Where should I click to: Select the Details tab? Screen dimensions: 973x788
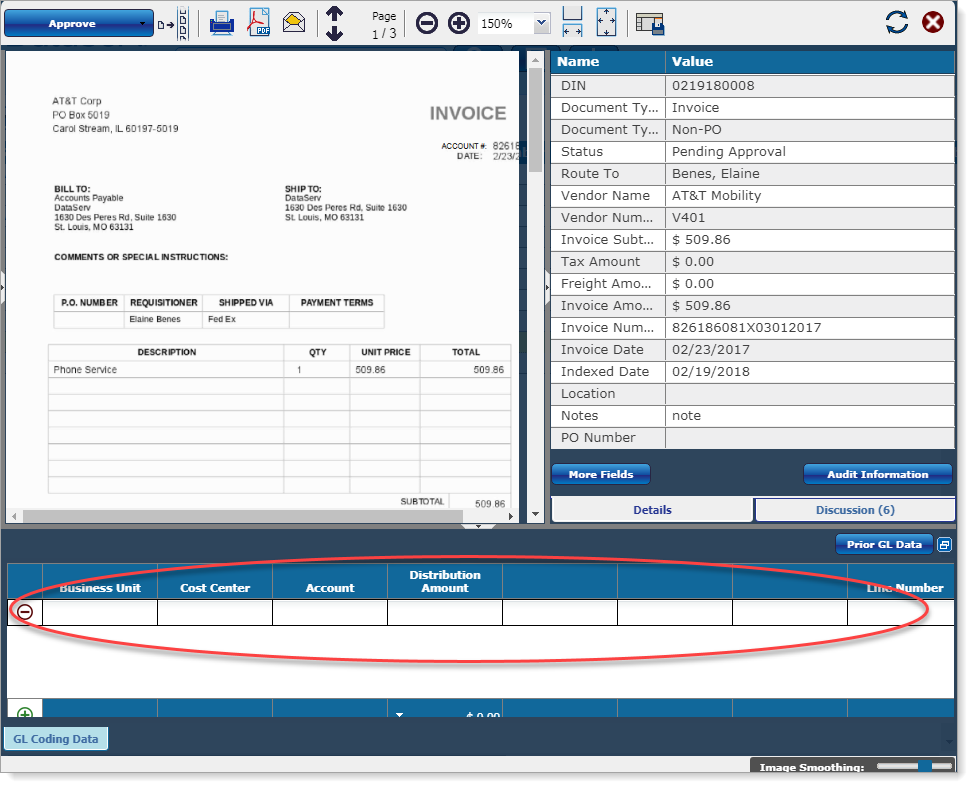tap(651, 510)
